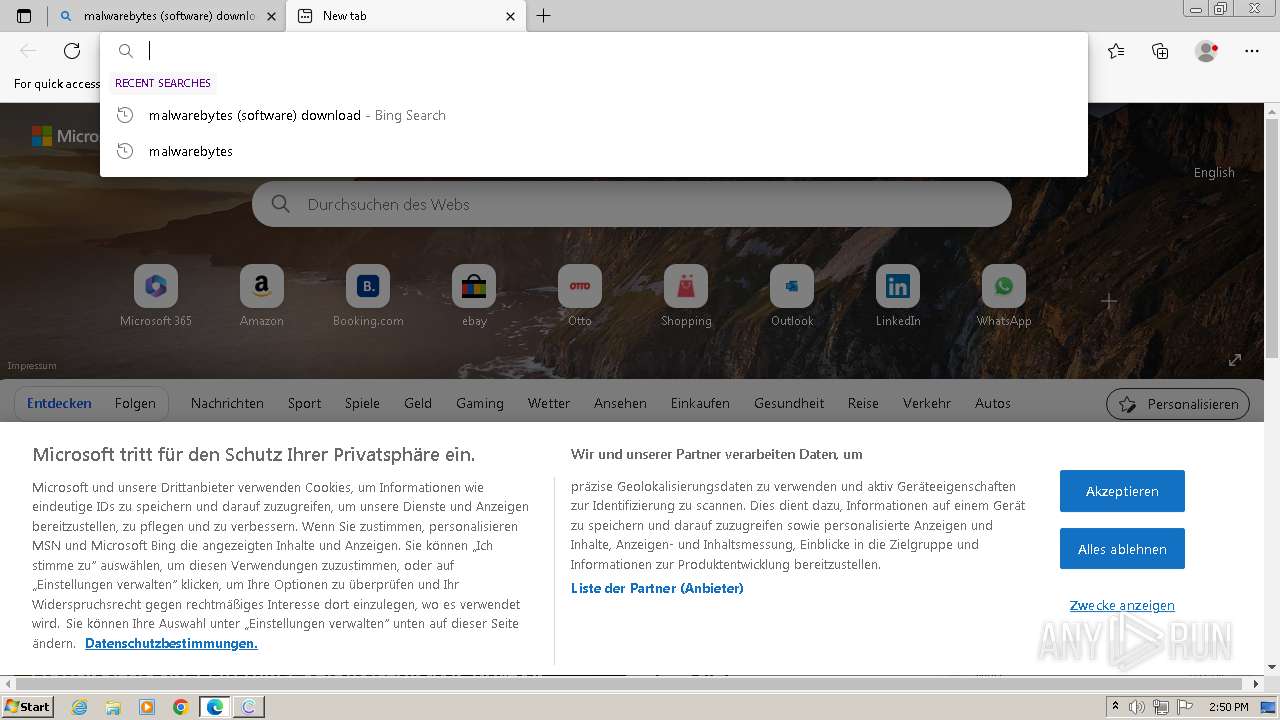This screenshot has height=720, width=1280.
Task: Click the Durchsuchen des Webs search box
Action: click(632, 204)
